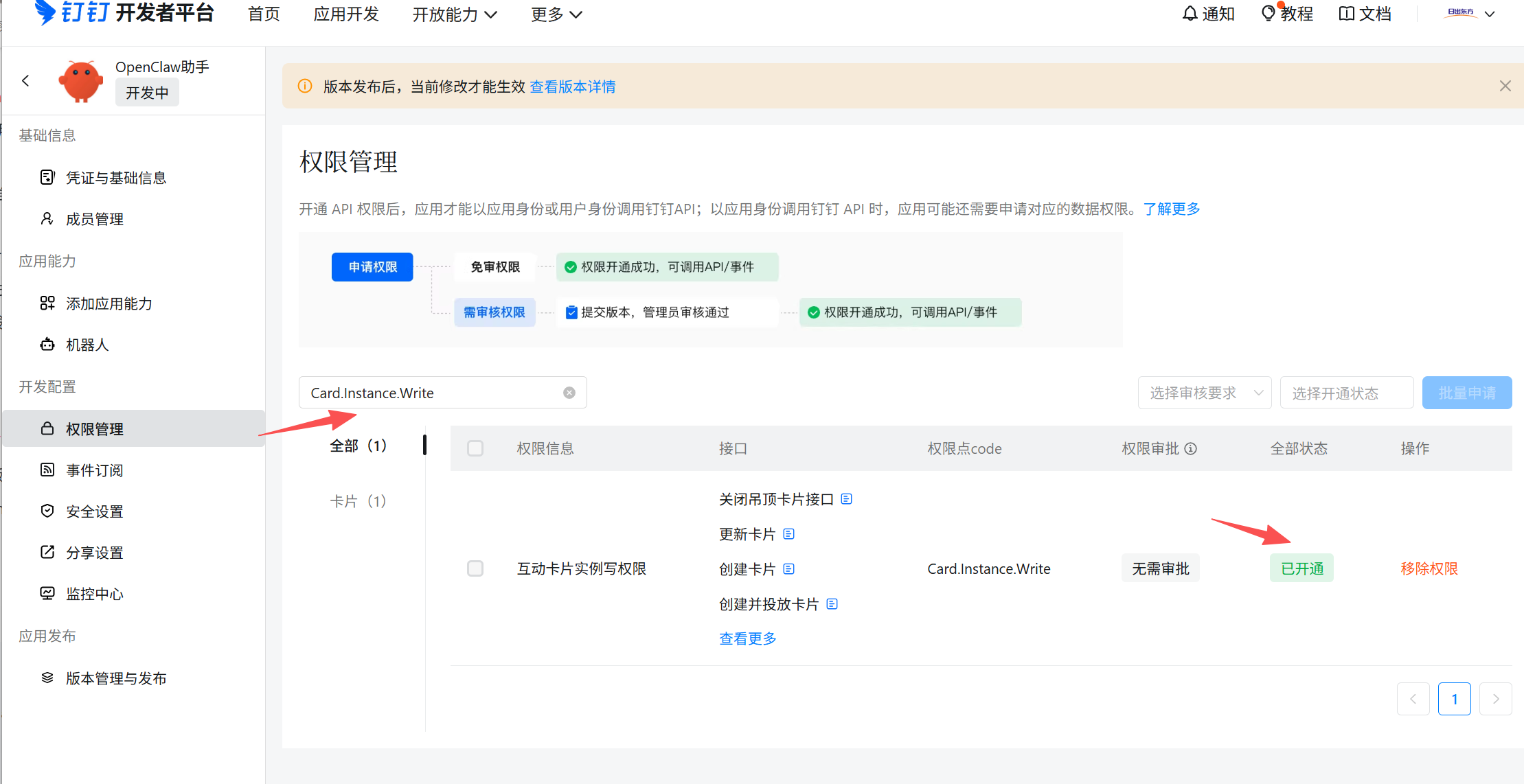1524x784 pixels.
Task: Go to next page arrow
Action: tap(1495, 699)
